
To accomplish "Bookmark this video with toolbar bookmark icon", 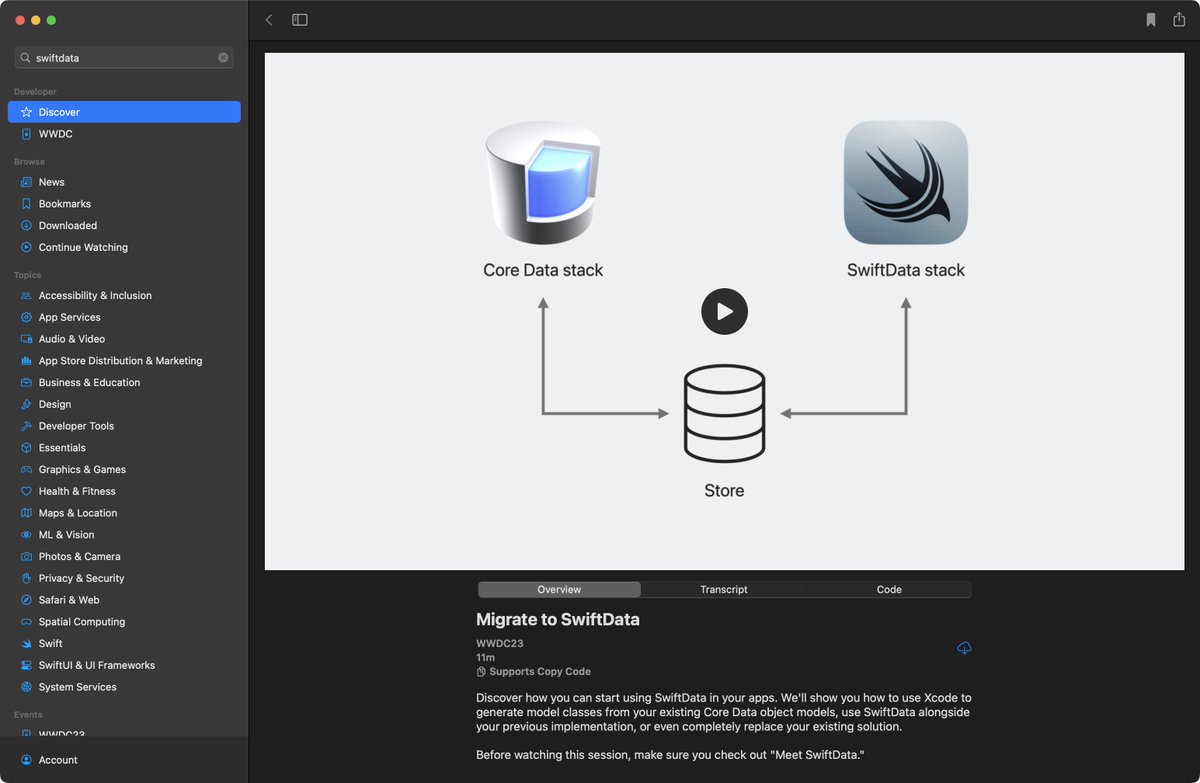I will [1151, 20].
